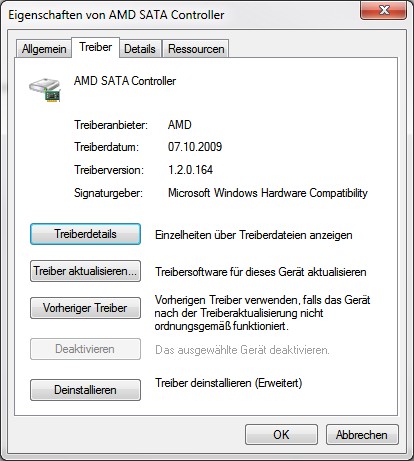This screenshot has height=461, width=414.
Task: Click the greyed-out Deaktivieren button
Action: click(x=85, y=349)
